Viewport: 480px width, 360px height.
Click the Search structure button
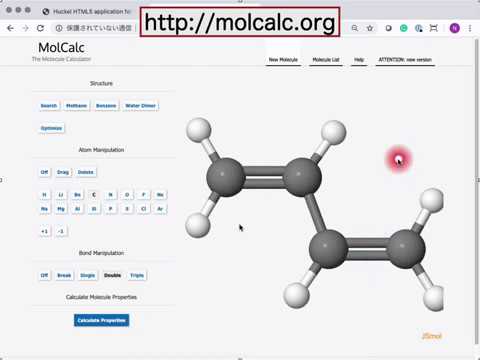click(x=49, y=106)
